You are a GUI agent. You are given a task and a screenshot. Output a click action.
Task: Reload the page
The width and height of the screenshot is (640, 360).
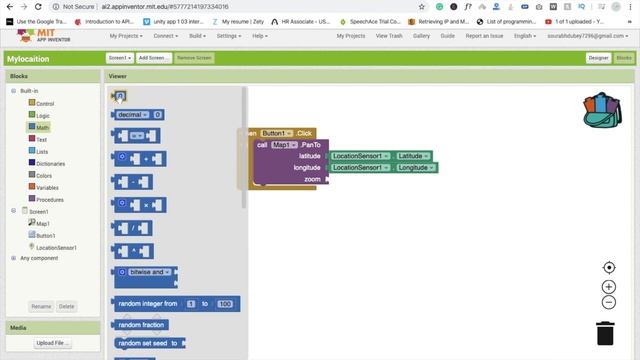38,7
